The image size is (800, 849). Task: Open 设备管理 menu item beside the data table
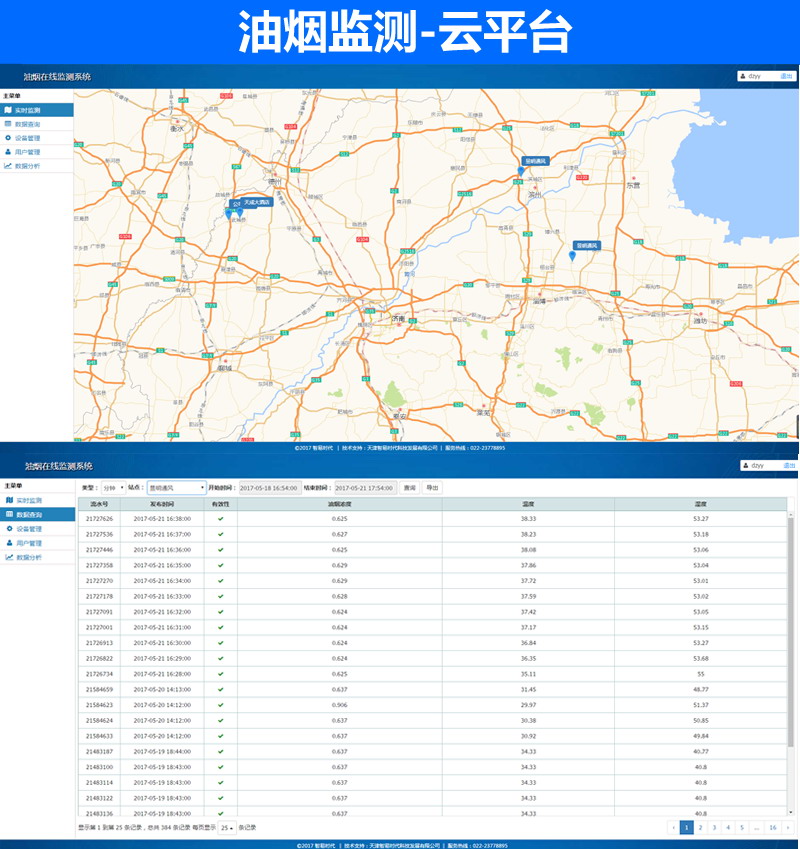[28, 528]
